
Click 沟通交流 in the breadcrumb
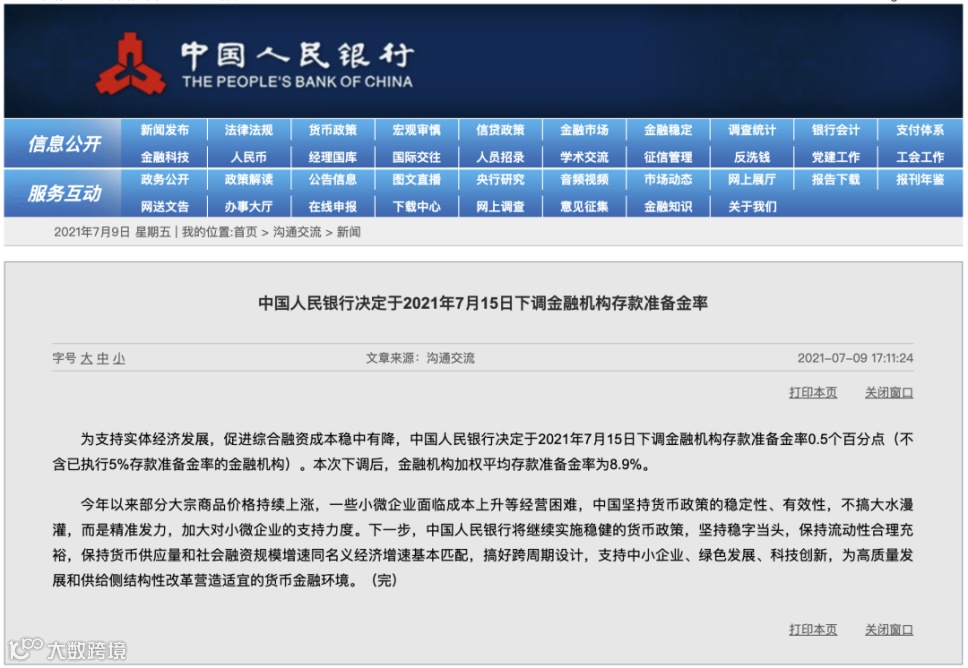pos(297,232)
